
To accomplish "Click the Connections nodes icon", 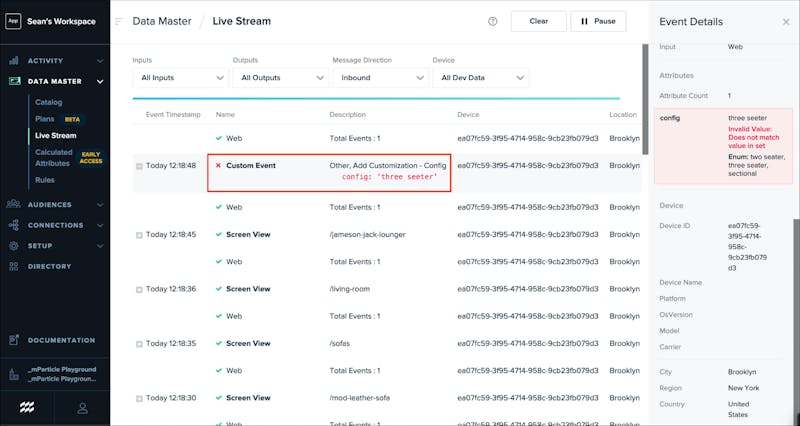I will click(14, 225).
